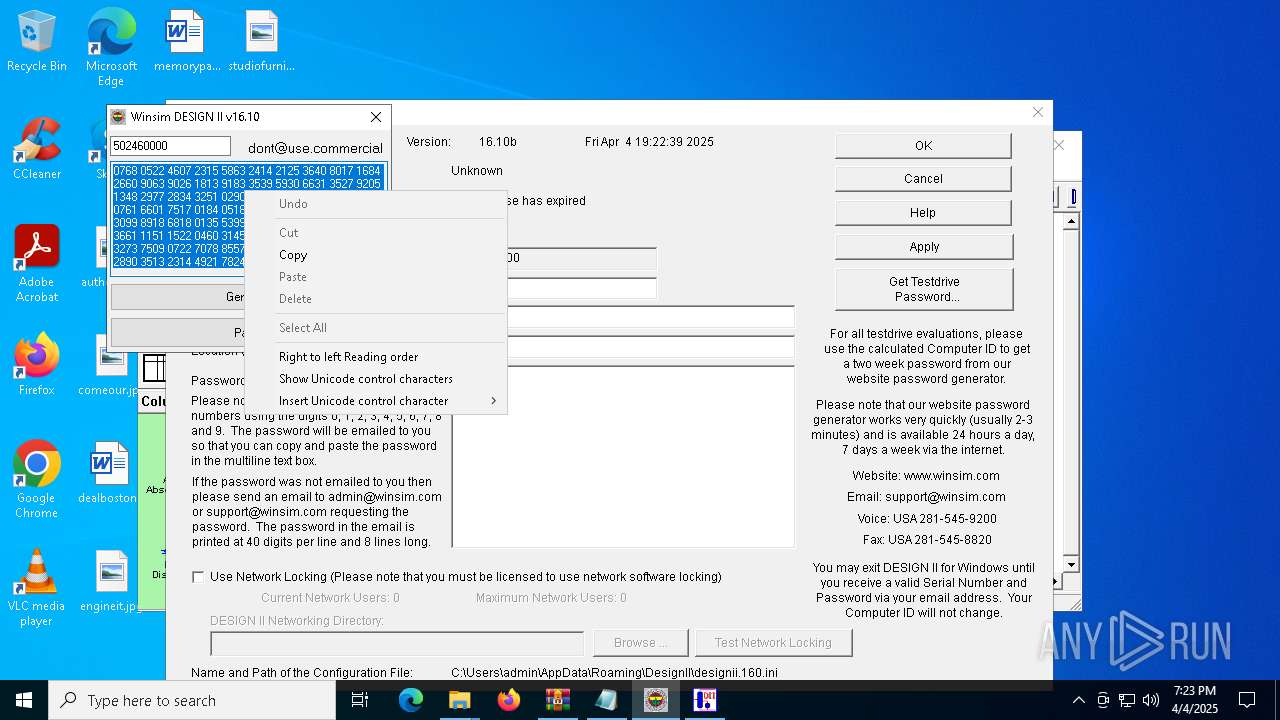Image resolution: width=1280 pixels, height=720 pixels.
Task: Open memorypa Word document on desktop
Action: coord(186,41)
